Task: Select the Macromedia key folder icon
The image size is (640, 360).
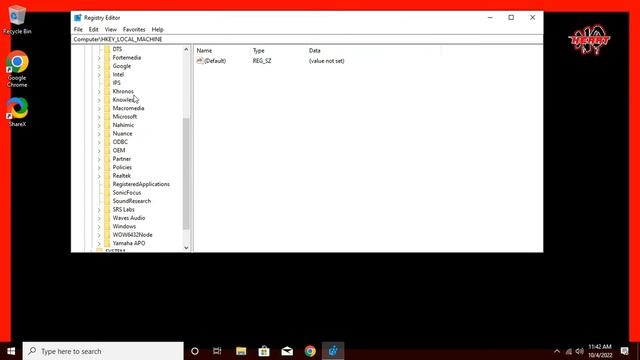Action: [107, 108]
